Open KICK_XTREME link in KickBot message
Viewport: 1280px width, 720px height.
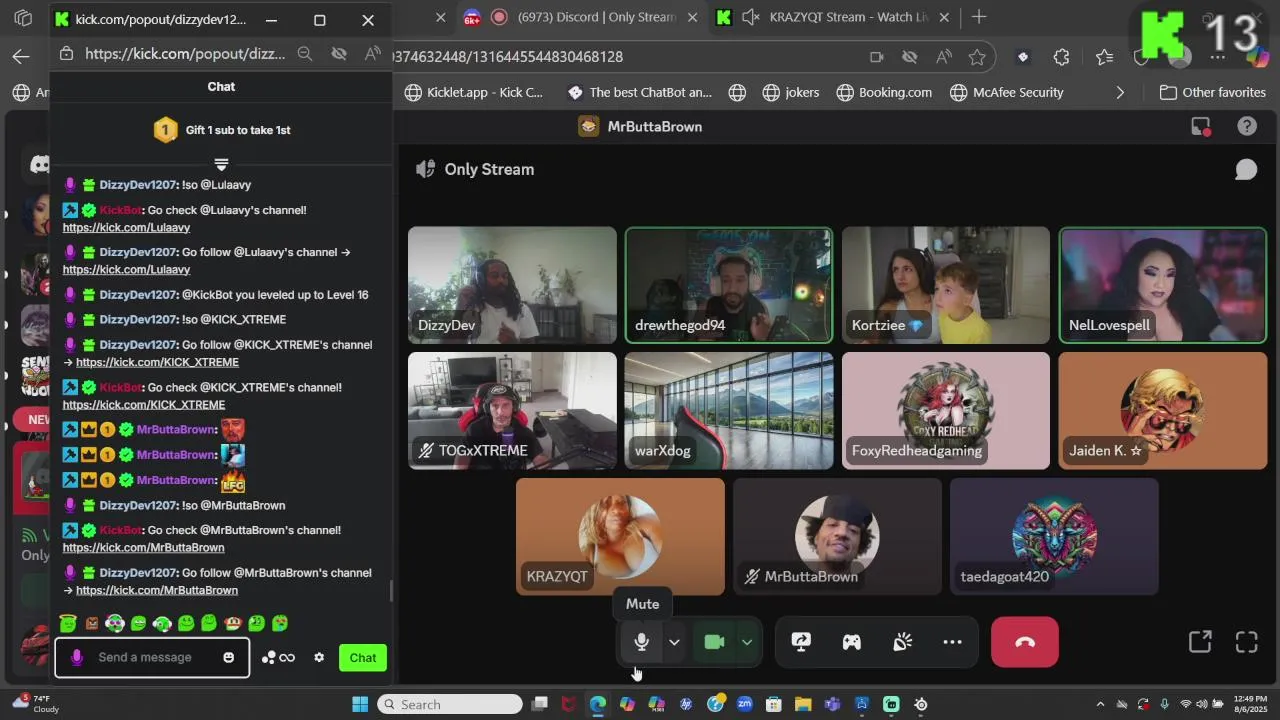click(144, 404)
